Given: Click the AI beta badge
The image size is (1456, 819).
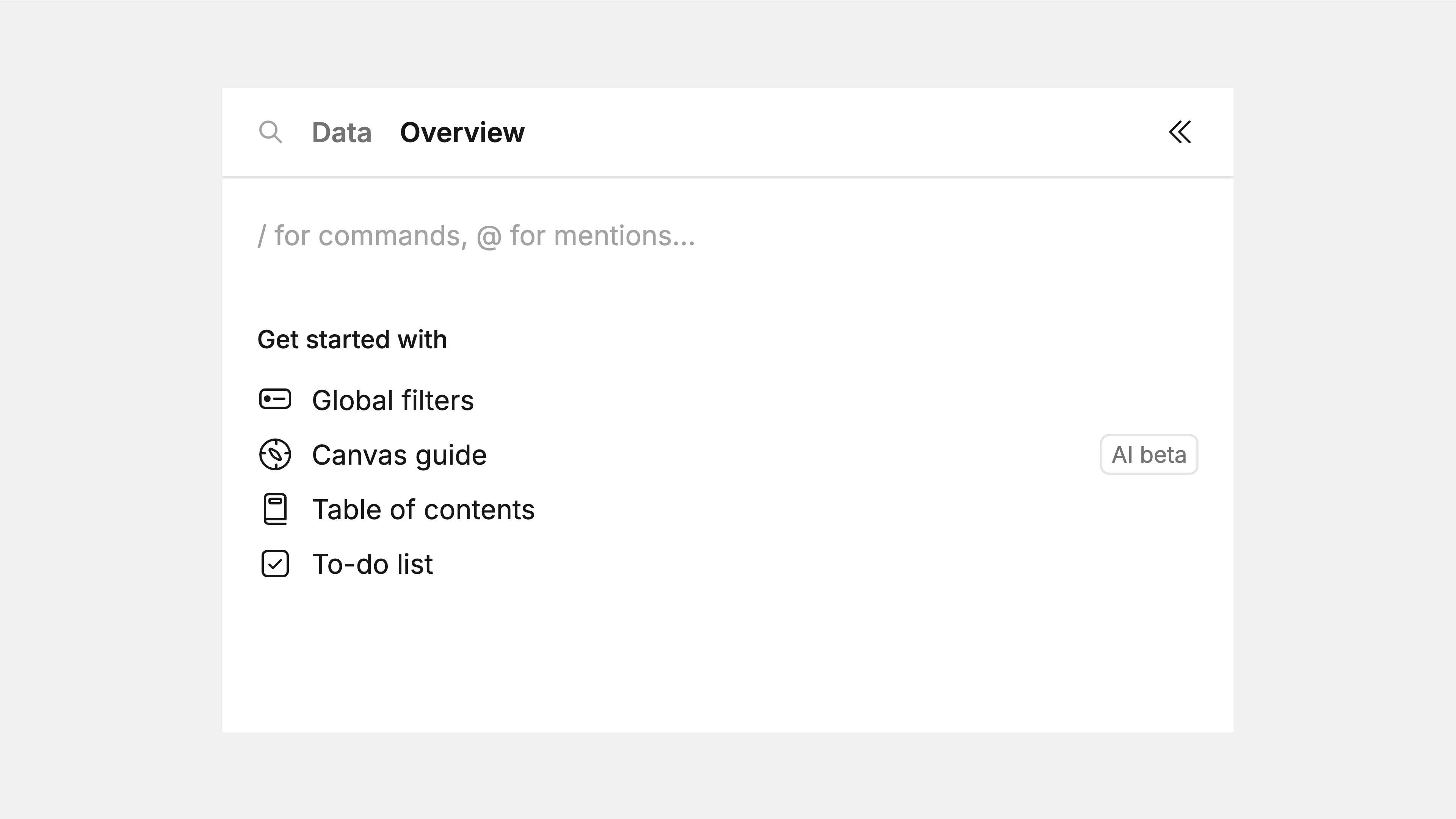Looking at the screenshot, I should coord(1149,454).
